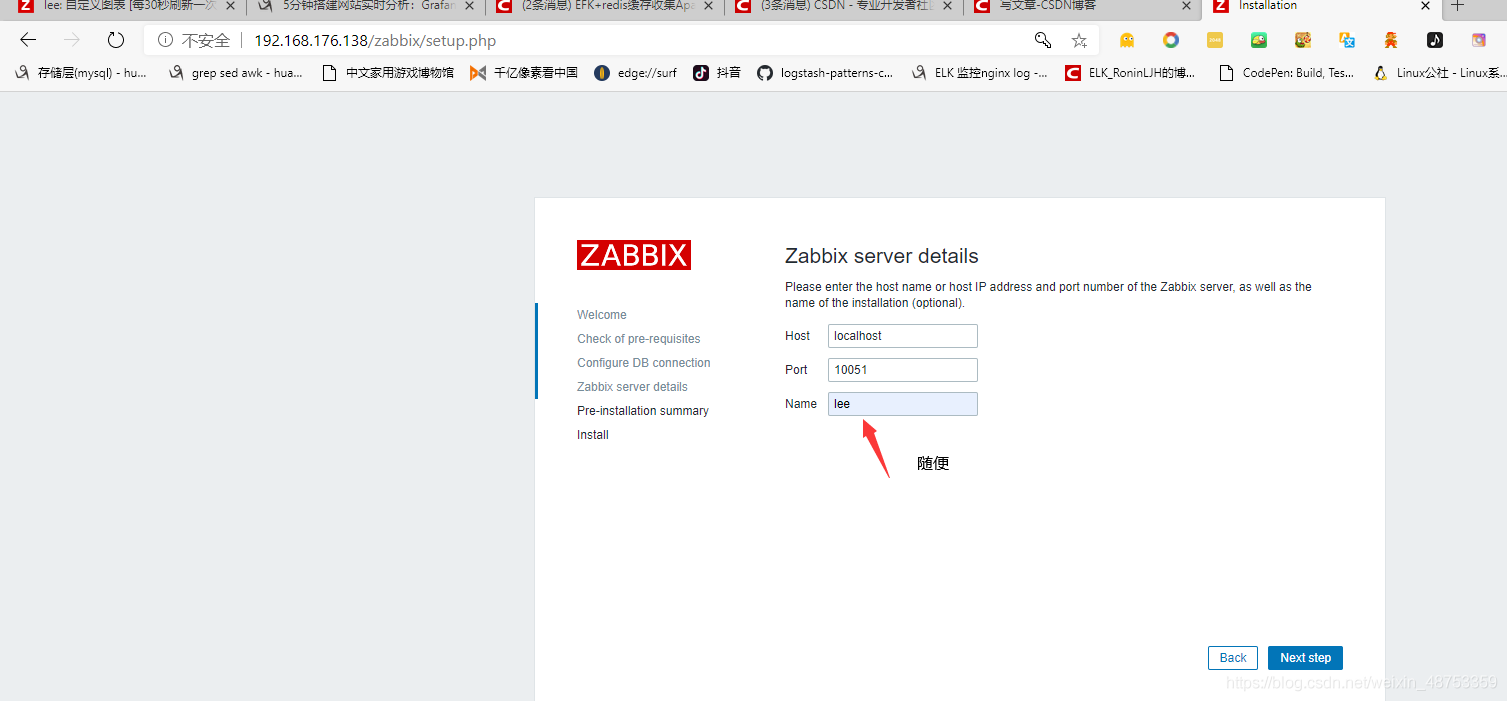Click the ZABBIX logo
Screen dimensions: 1507x701
(x=634, y=255)
